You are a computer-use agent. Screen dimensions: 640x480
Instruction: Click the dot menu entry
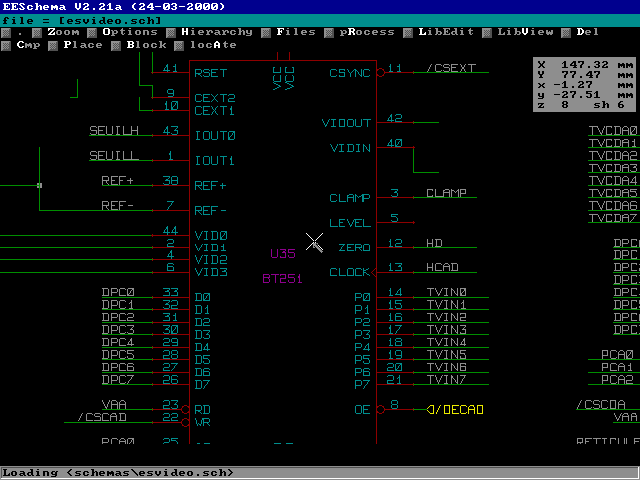tap(20, 33)
